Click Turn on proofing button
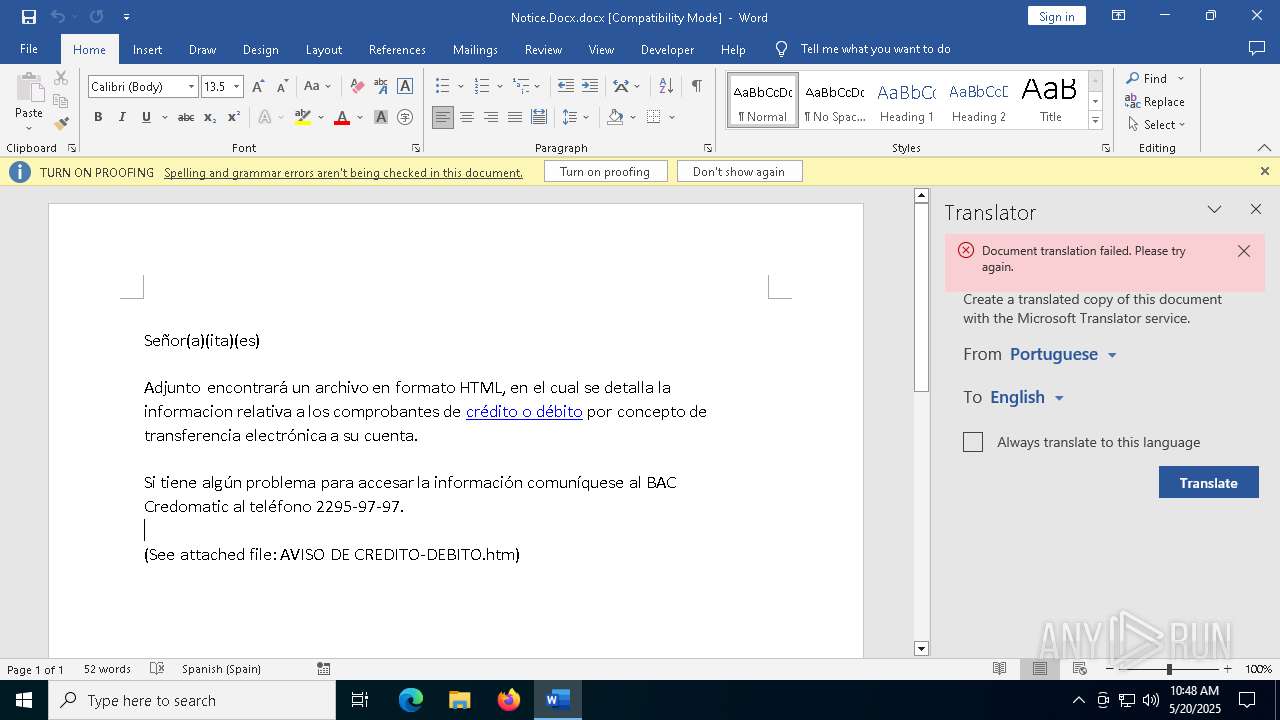This screenshot has width=1280, height=720. (x=604, y=172)
